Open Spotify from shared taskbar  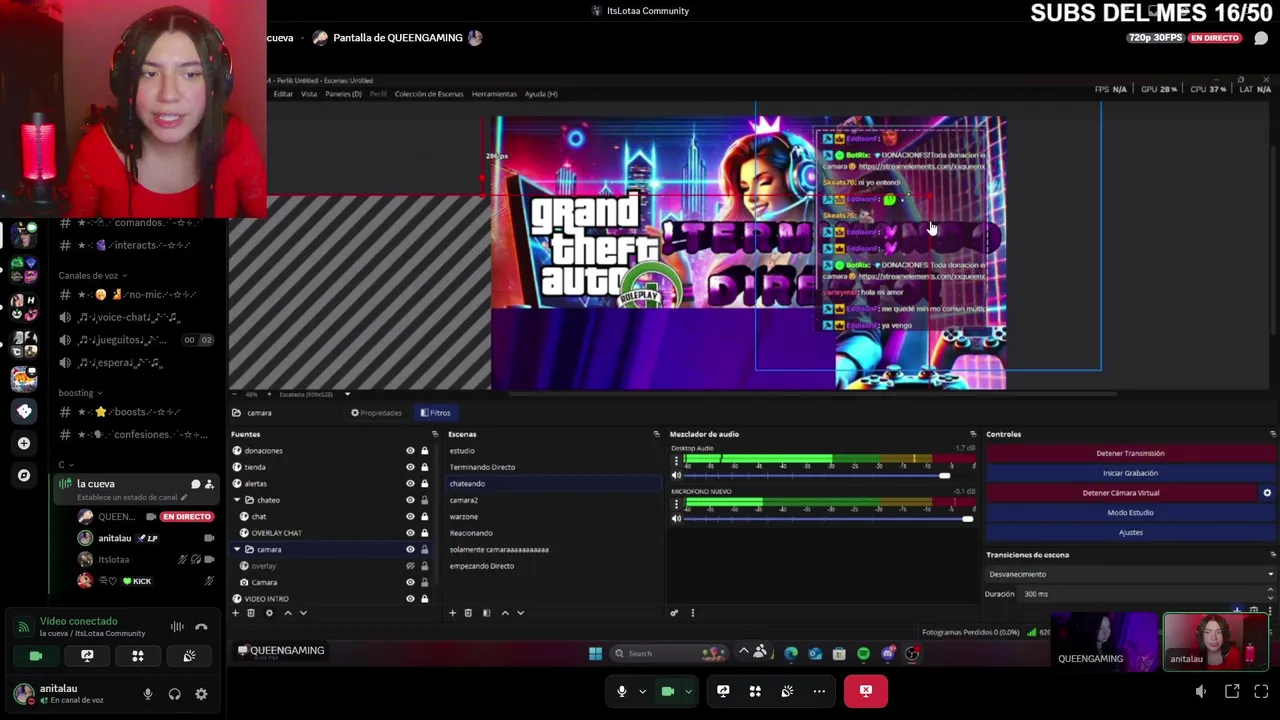click(x=863, y=654)
